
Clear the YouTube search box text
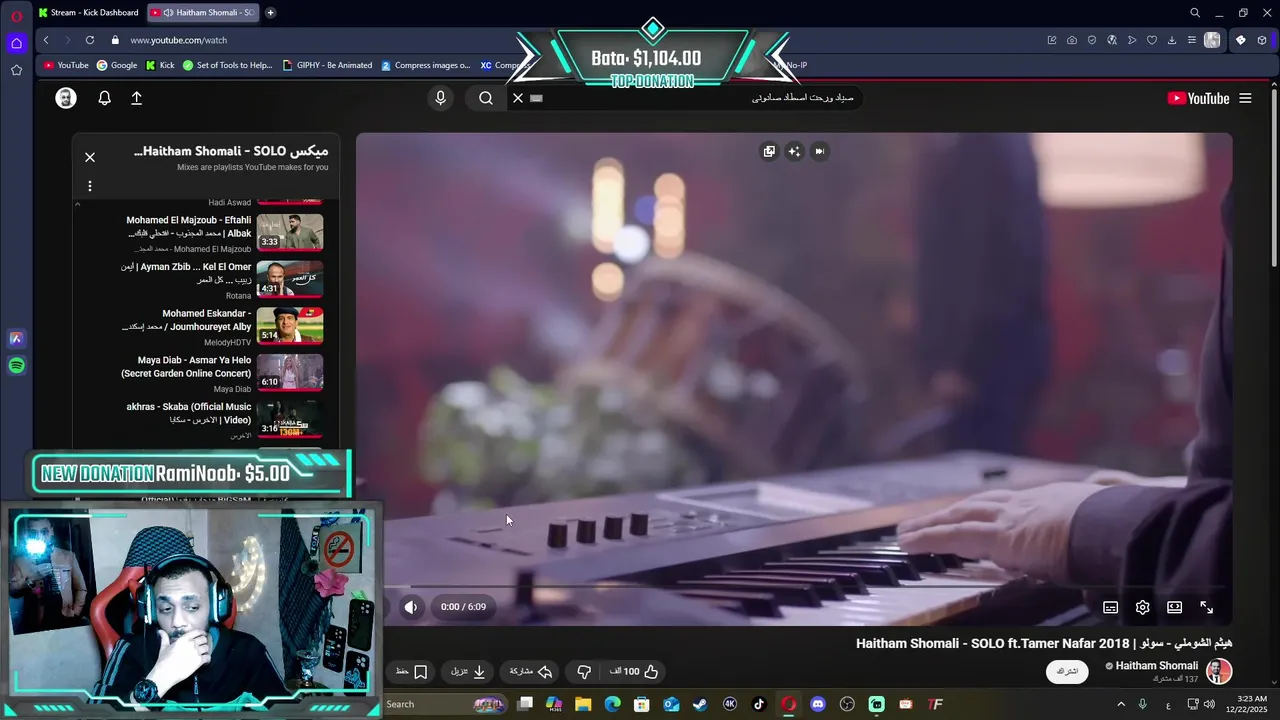click(x=518, y=98)
